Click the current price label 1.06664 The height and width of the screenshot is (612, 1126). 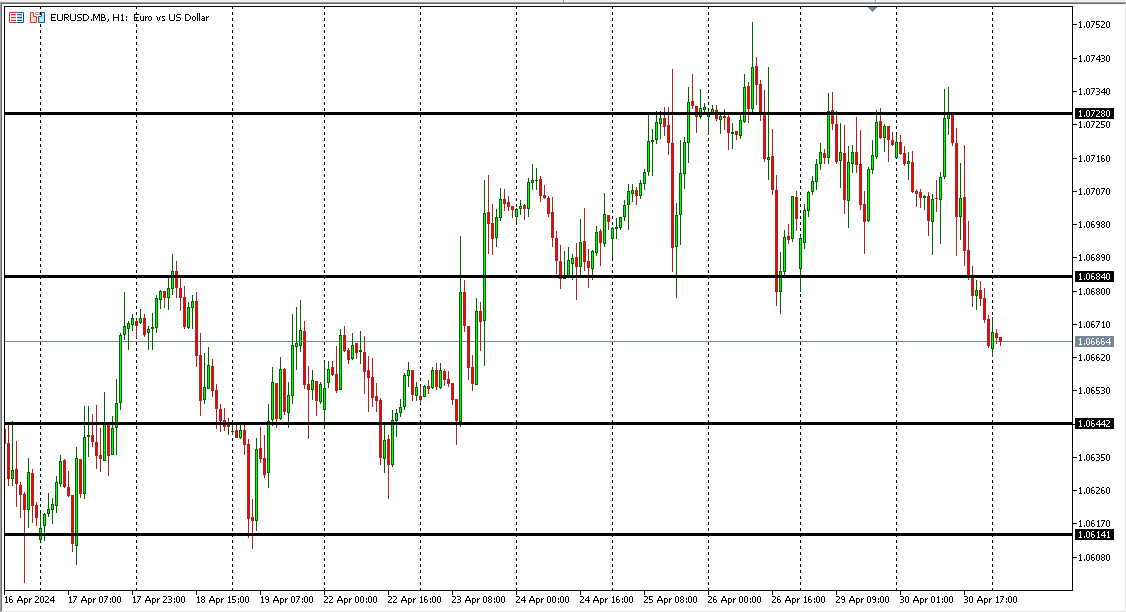pyautogui.click(x=1094, y=342)
